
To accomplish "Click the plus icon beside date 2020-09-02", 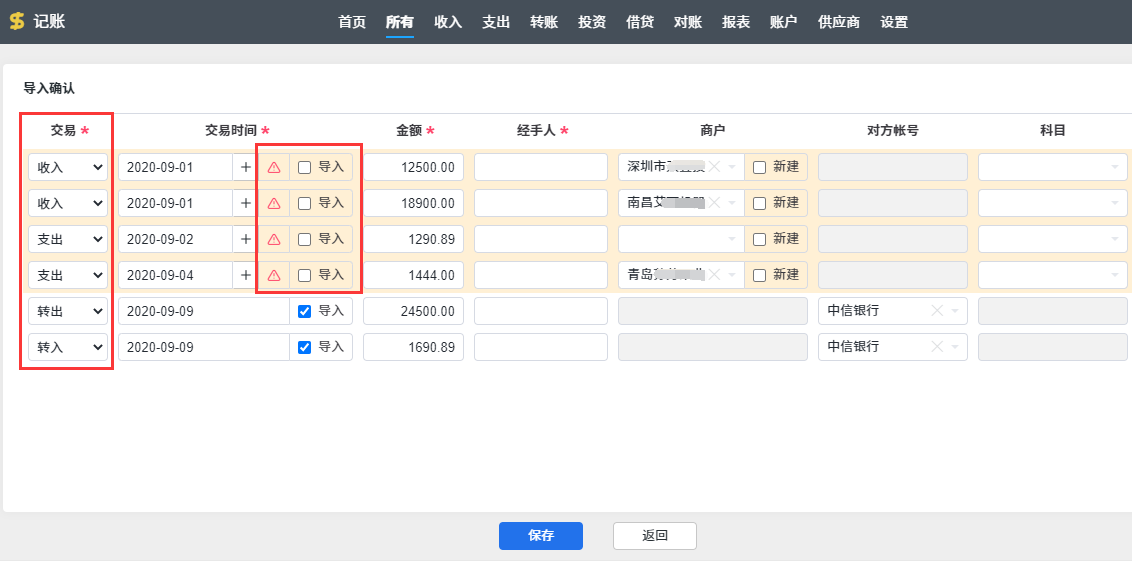I will (246, 239).
